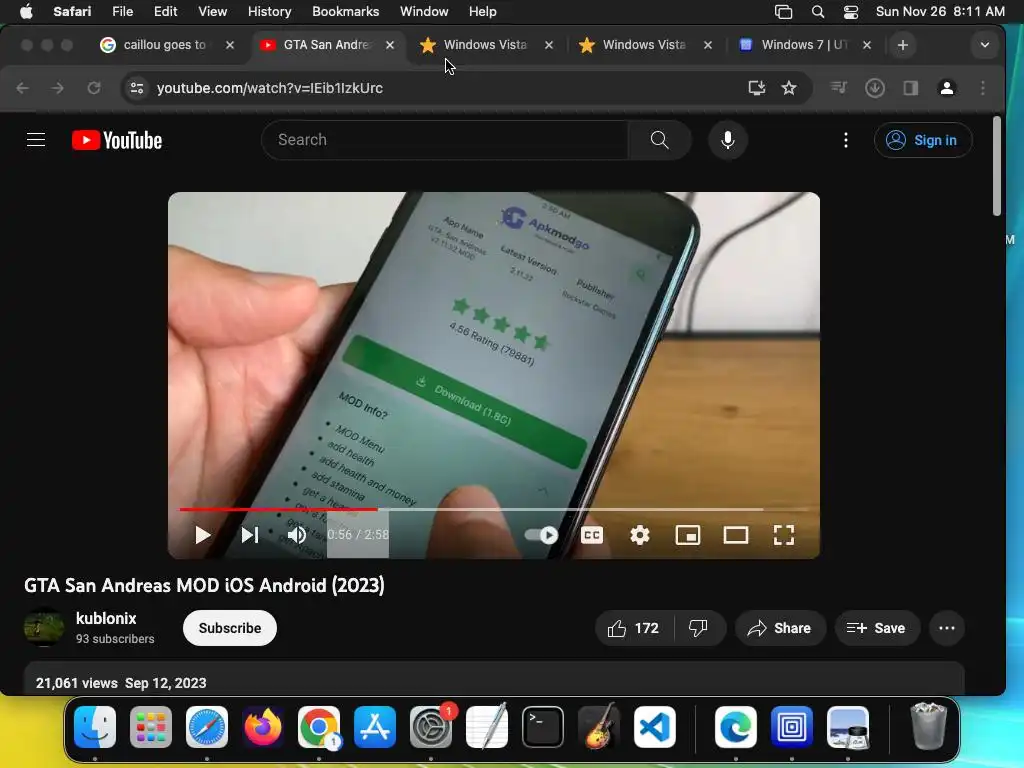Toggle the autoplay switch

[541, 535]
